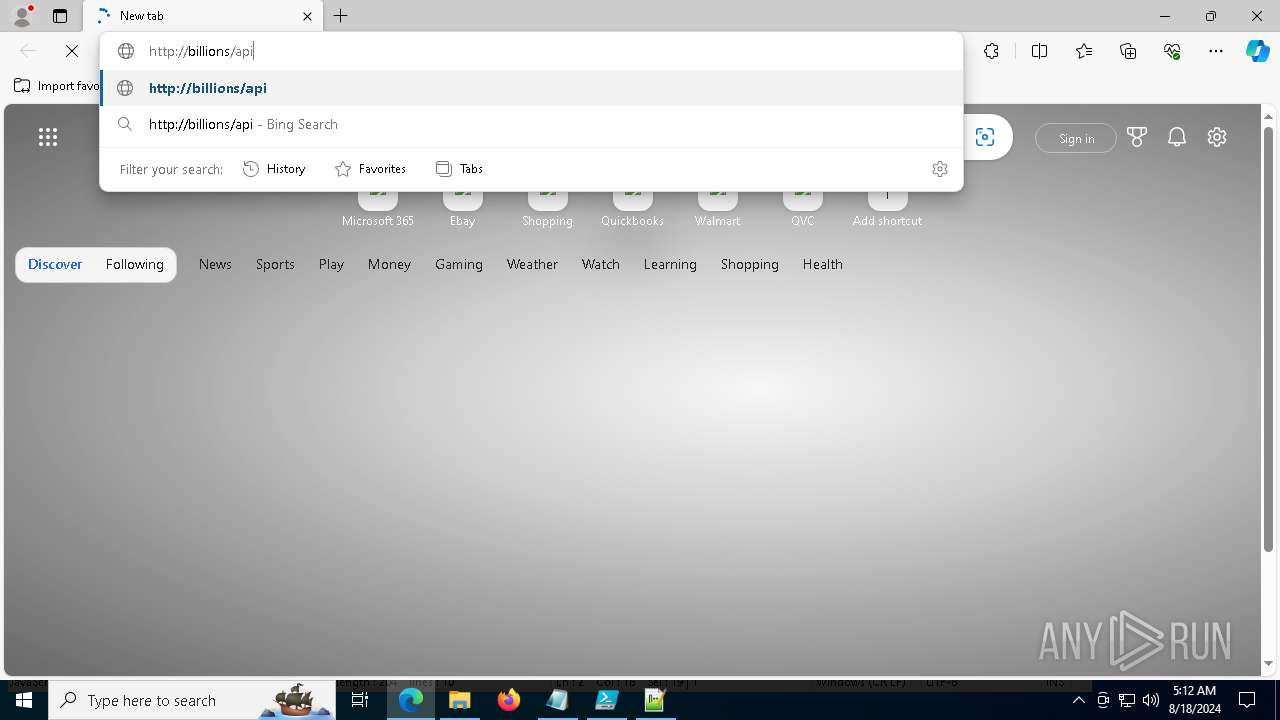Open tab actions menu icon
Screen dimensions: 1280x720
(x=60, y=16)
